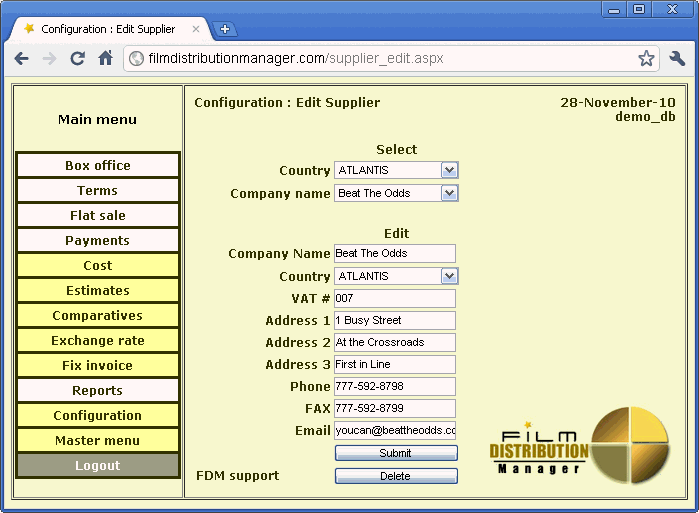Open the wrench settings menu
The image size is (699, 513).
(677, 58)
